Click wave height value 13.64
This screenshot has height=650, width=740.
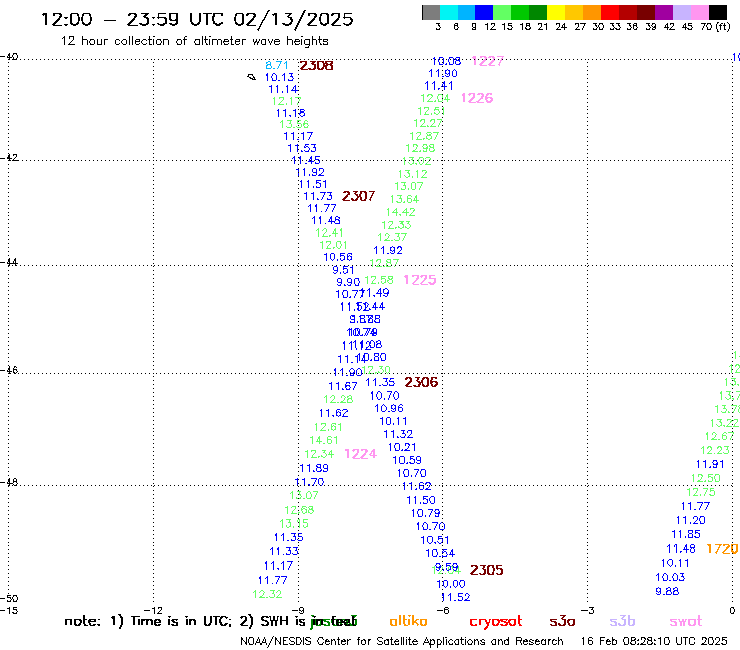(x=404, y=199)
